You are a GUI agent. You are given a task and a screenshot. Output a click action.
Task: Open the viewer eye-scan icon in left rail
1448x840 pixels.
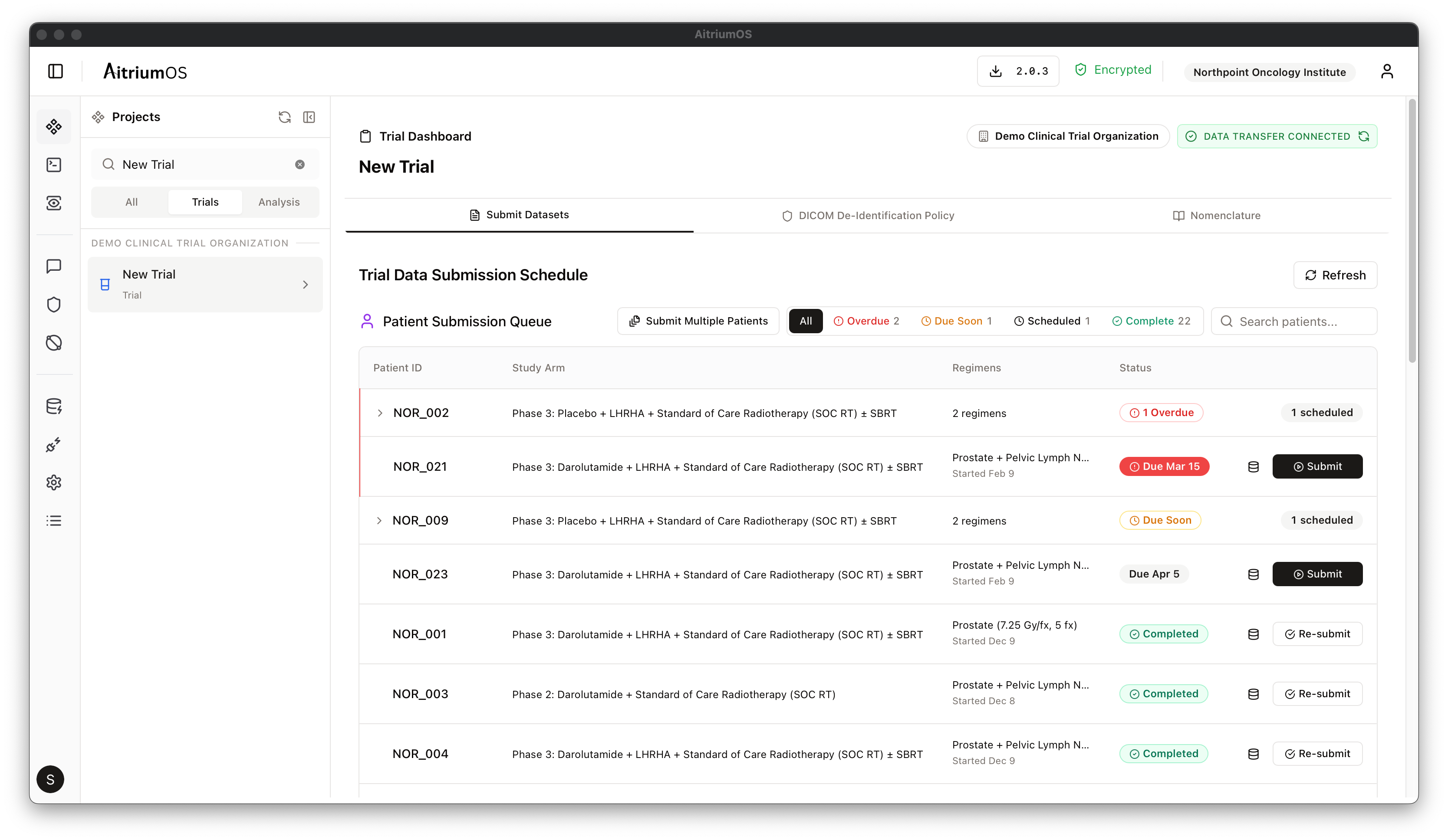[x=54, y=203]
